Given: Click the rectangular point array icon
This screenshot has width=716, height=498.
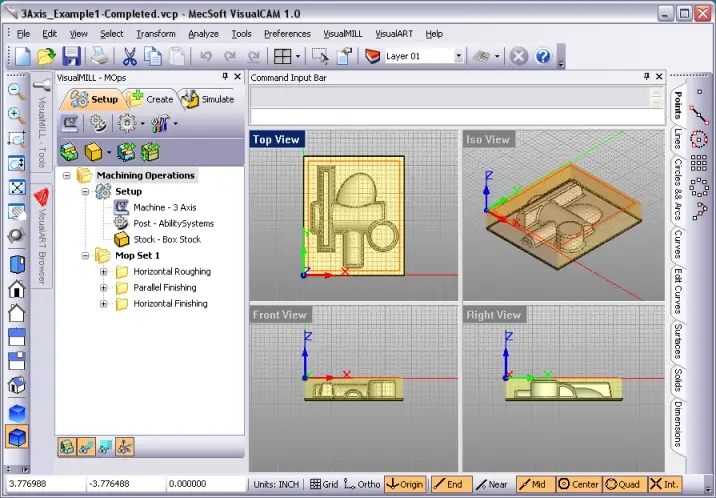Looking at the screenshot, I should (x=699, y=163).
